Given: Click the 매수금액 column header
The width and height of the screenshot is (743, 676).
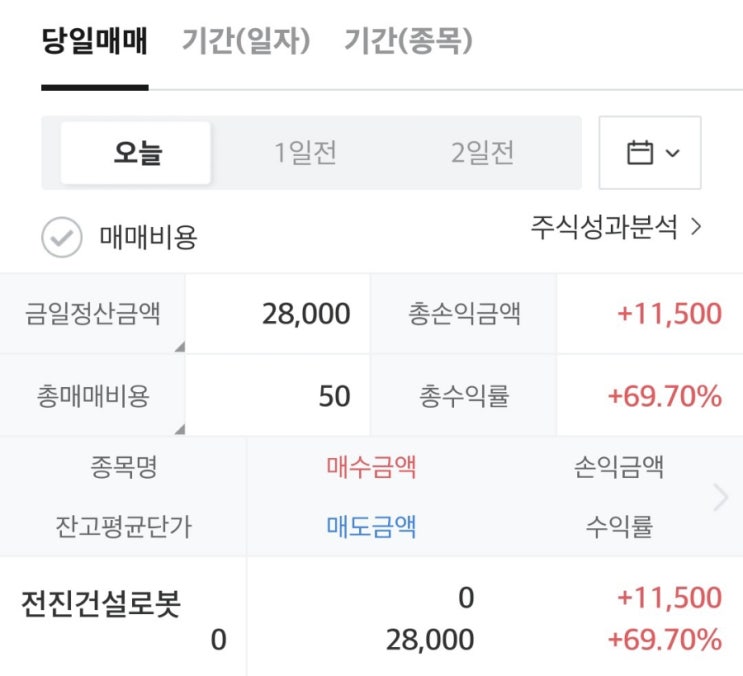Looking at the screenshot, I should coord(371,467).
